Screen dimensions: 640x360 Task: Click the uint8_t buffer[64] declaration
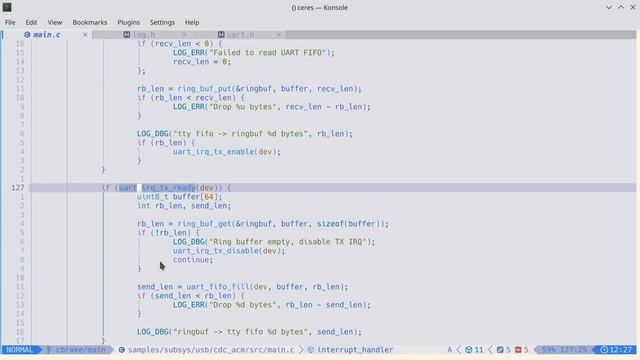(x=180, y=197)
